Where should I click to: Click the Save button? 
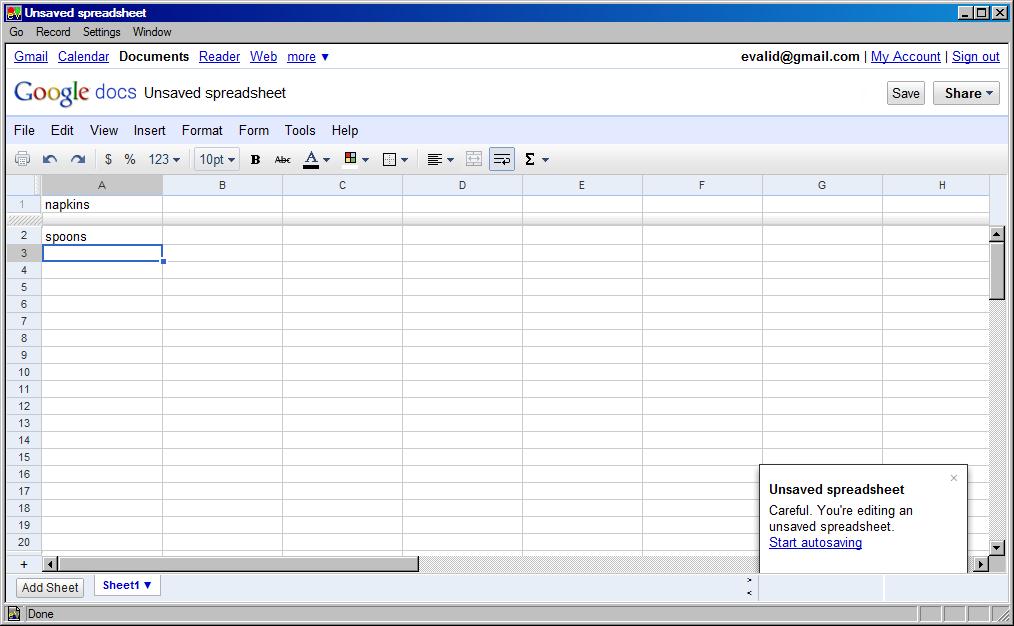coord(905,93)
